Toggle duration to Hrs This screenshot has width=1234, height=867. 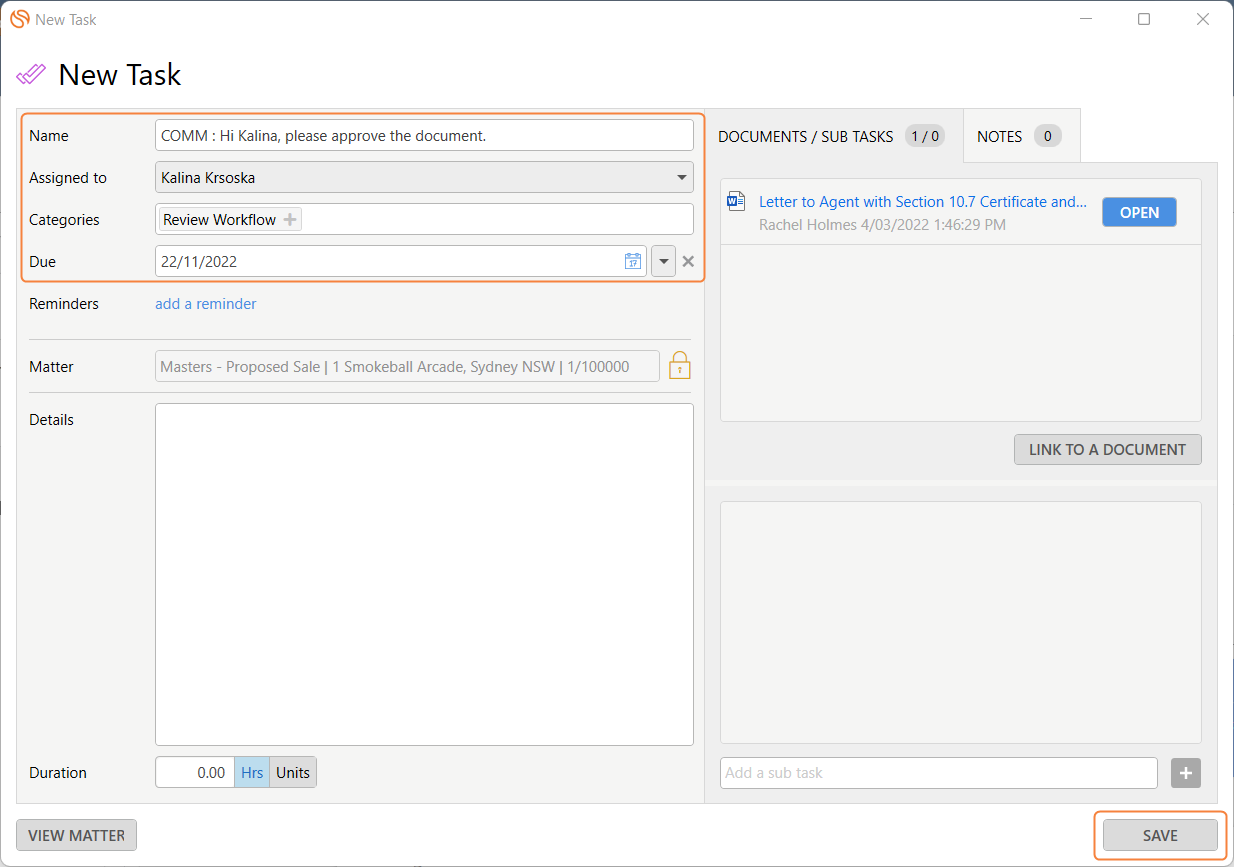[x=252, y=773]
